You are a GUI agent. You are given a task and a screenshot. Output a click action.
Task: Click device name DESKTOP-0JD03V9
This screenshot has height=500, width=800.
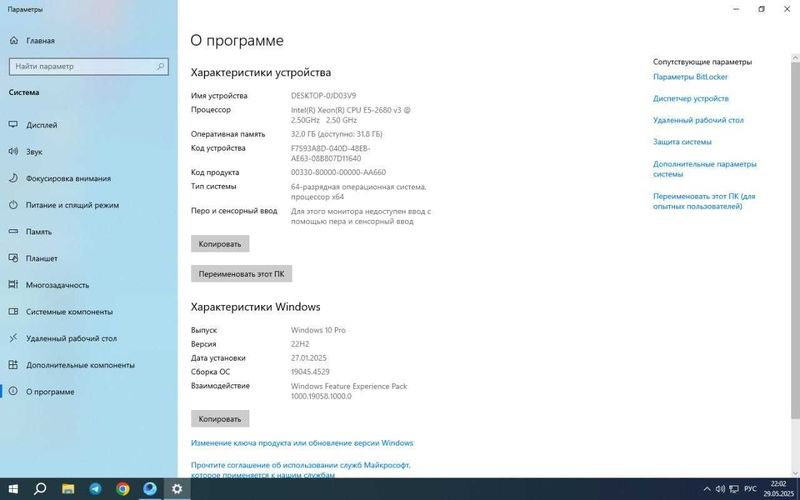click(323, 95)
